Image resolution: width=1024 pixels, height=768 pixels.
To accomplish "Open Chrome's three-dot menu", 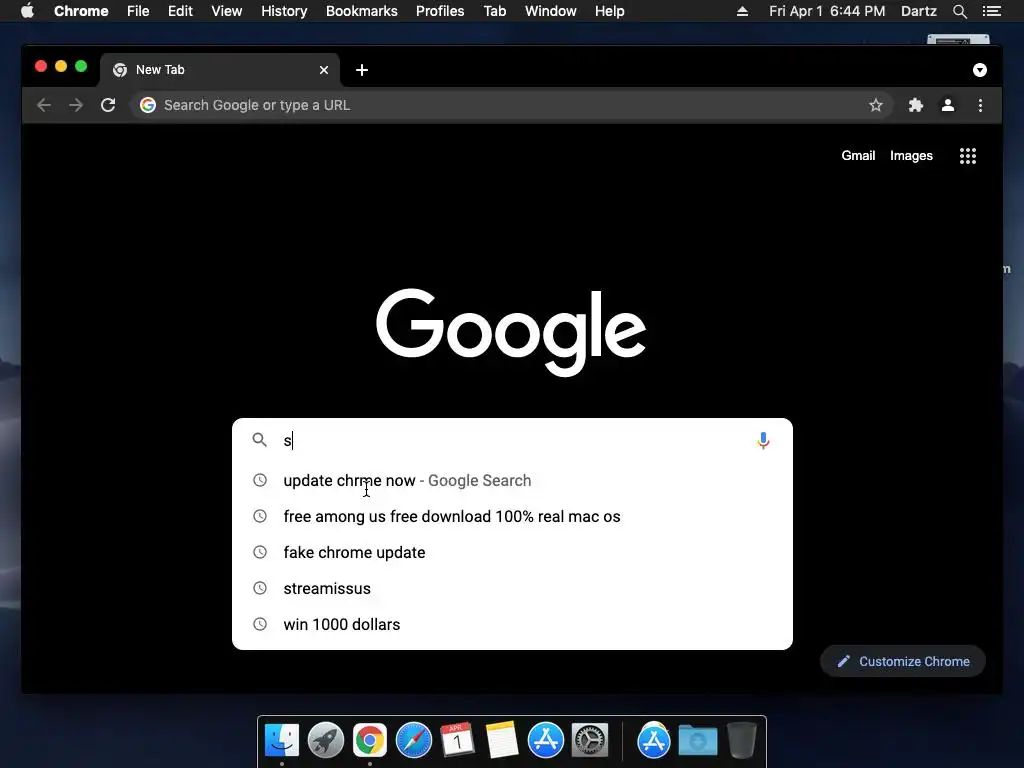I will [980, 105].
